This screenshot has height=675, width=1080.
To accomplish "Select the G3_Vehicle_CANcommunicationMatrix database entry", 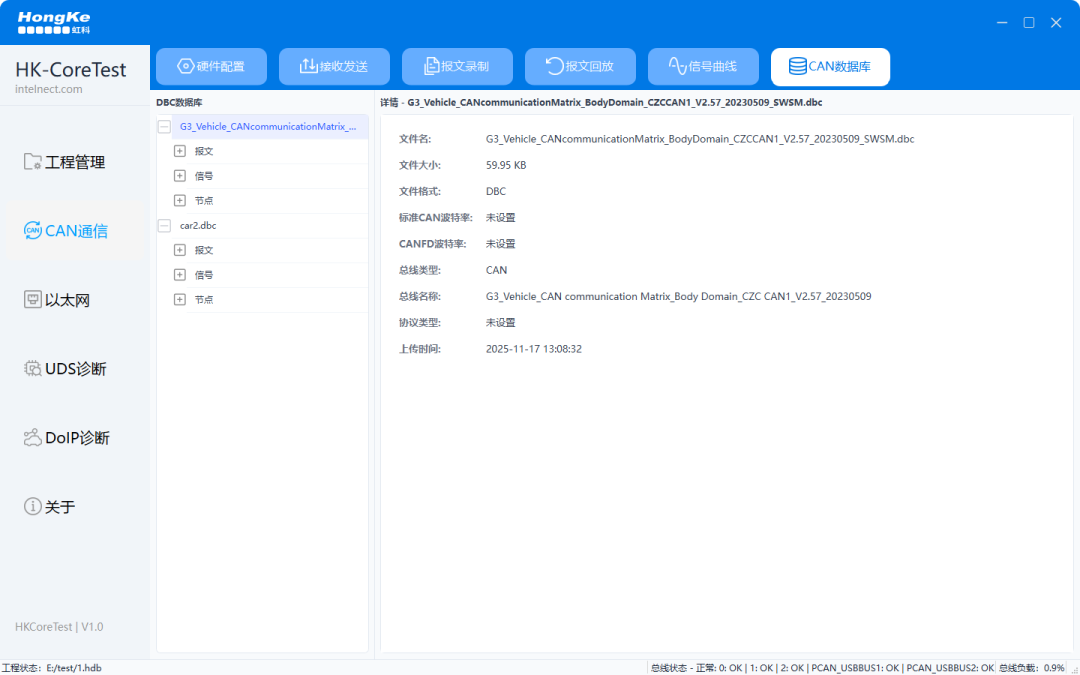I will tap(269, 127).
